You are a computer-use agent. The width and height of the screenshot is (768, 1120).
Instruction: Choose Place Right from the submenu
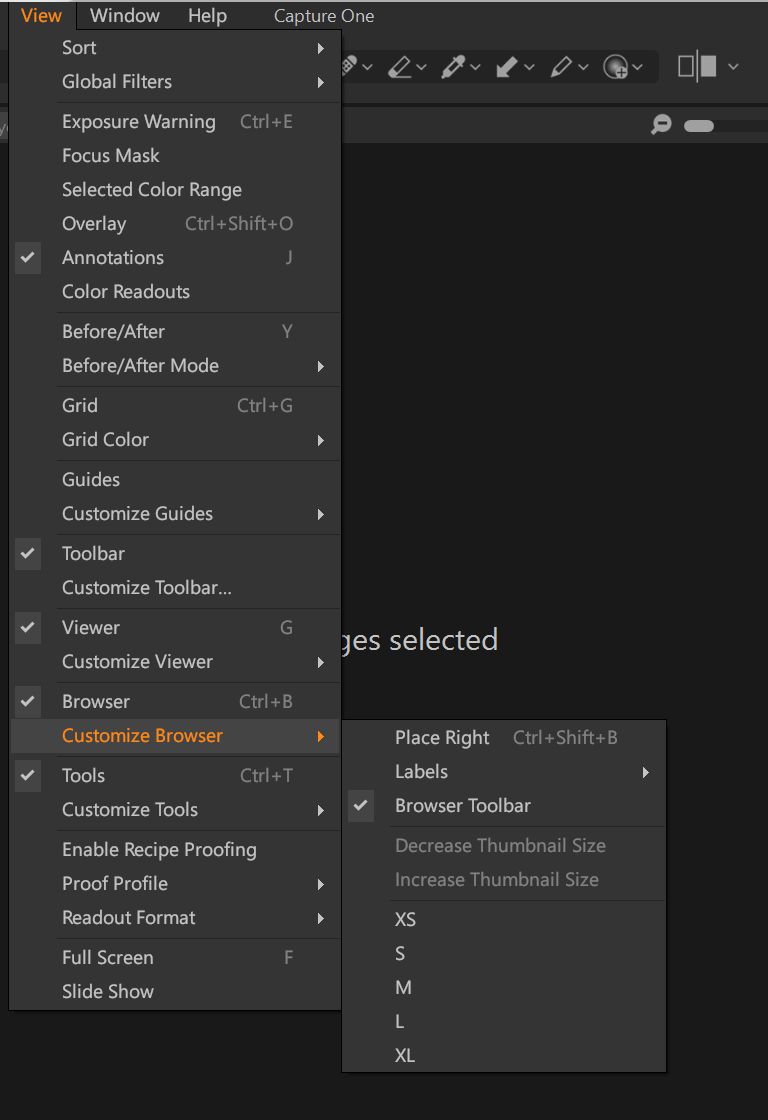click(x=442, y=737)
